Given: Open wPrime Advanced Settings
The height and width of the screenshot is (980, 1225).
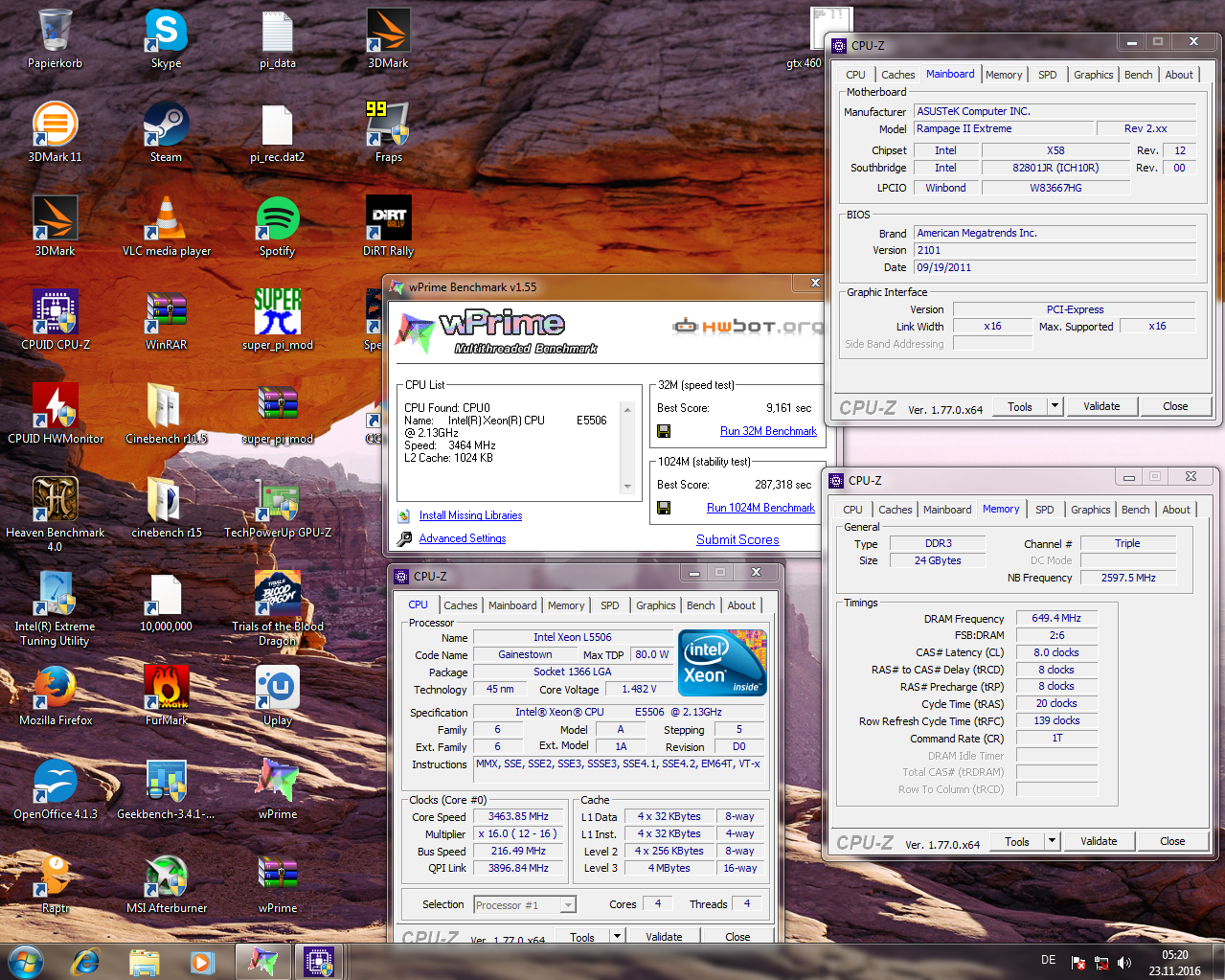Looking at the screenshot, I should (463, 538).
